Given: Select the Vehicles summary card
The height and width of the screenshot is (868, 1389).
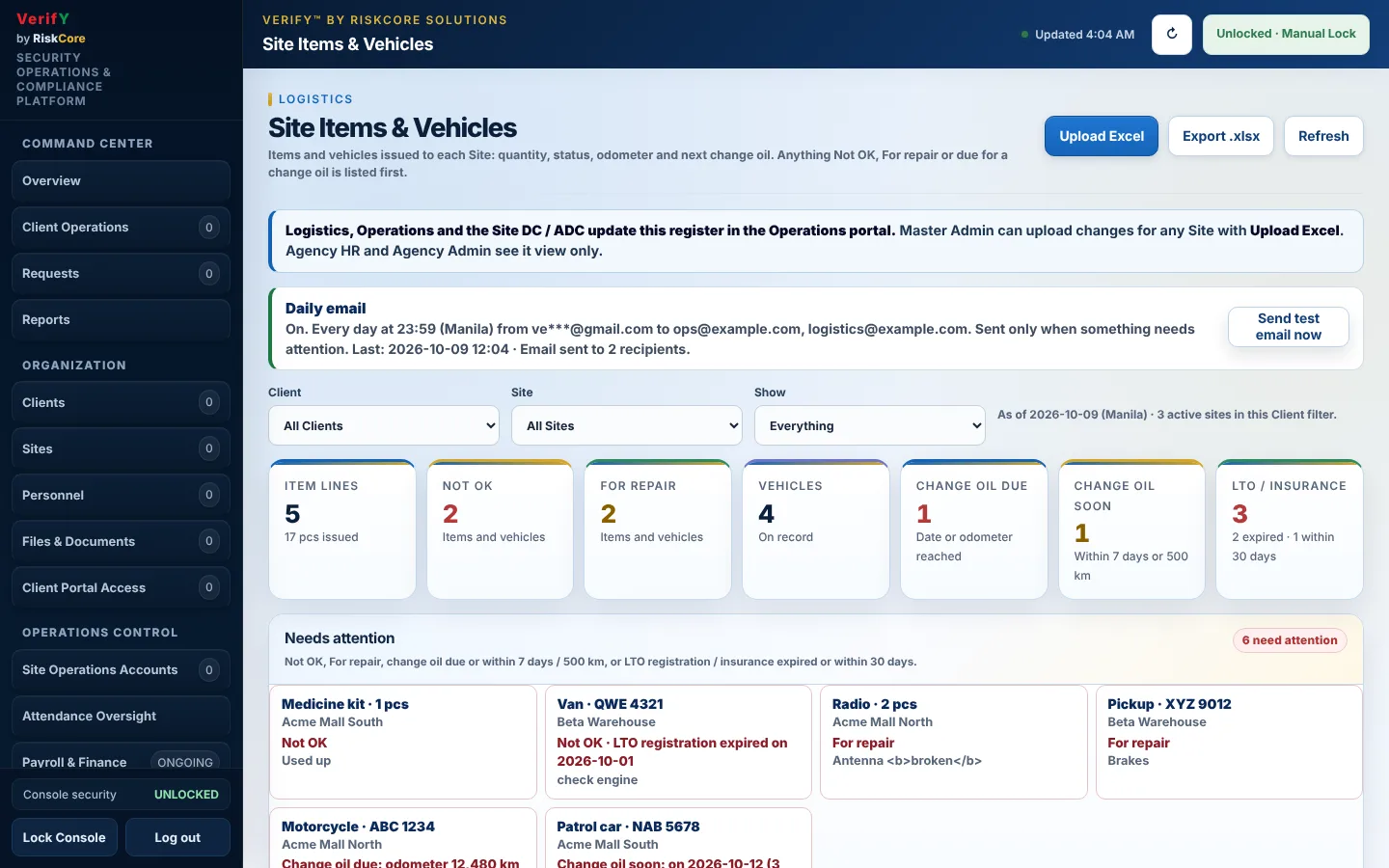Looking at the screenshot, I should [816, 529].
